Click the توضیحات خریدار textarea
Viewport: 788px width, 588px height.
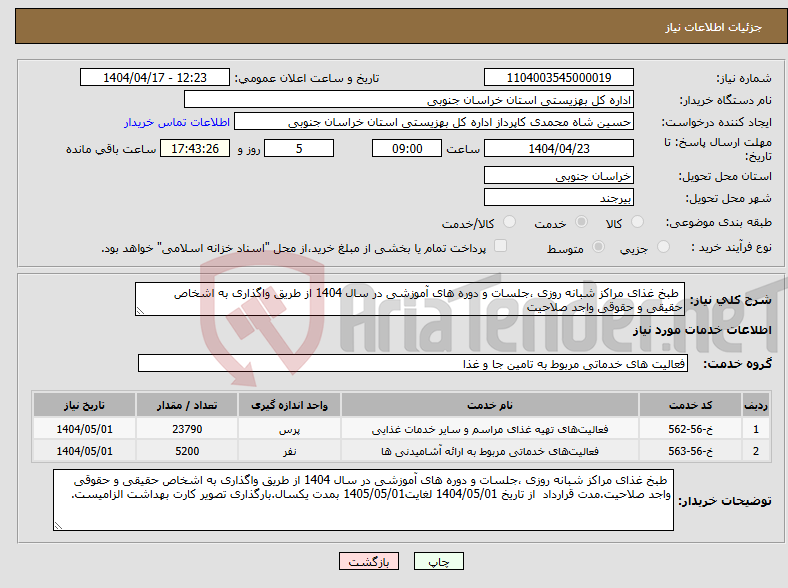click(x=363, y=500)
